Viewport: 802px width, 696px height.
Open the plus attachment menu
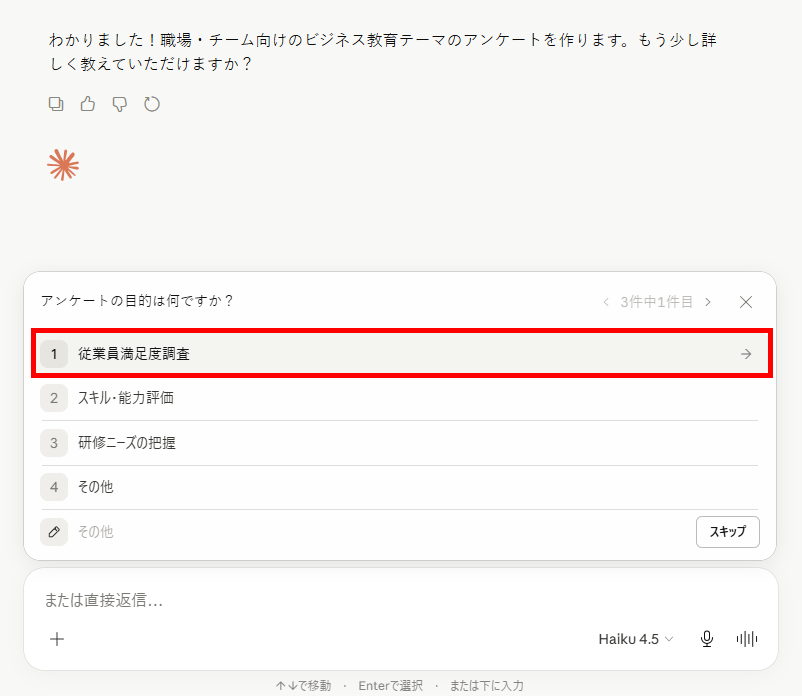(57, 639)
